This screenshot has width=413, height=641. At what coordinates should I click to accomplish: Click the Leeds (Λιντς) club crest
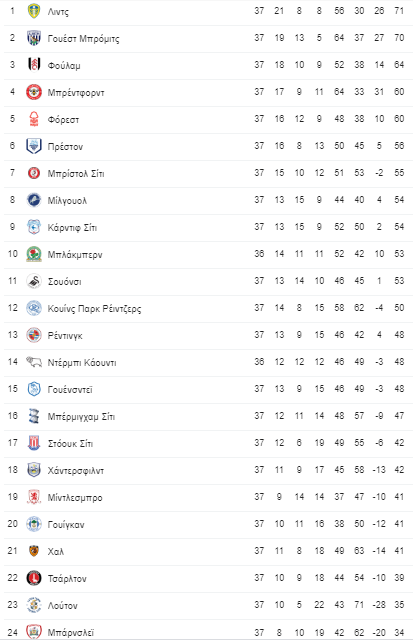click(34, 11)
